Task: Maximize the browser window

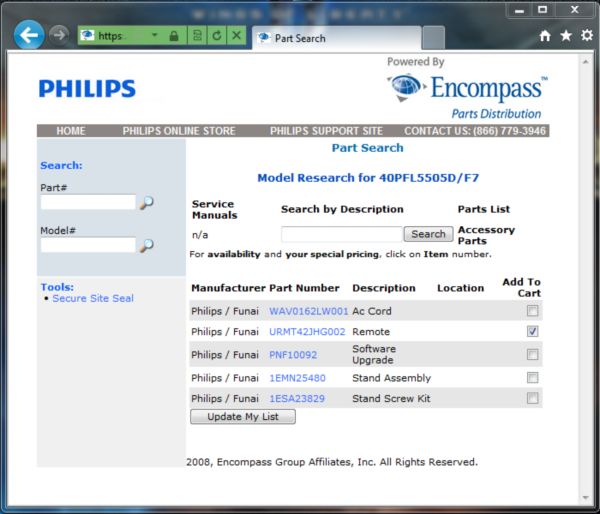Action: point(542,10)
